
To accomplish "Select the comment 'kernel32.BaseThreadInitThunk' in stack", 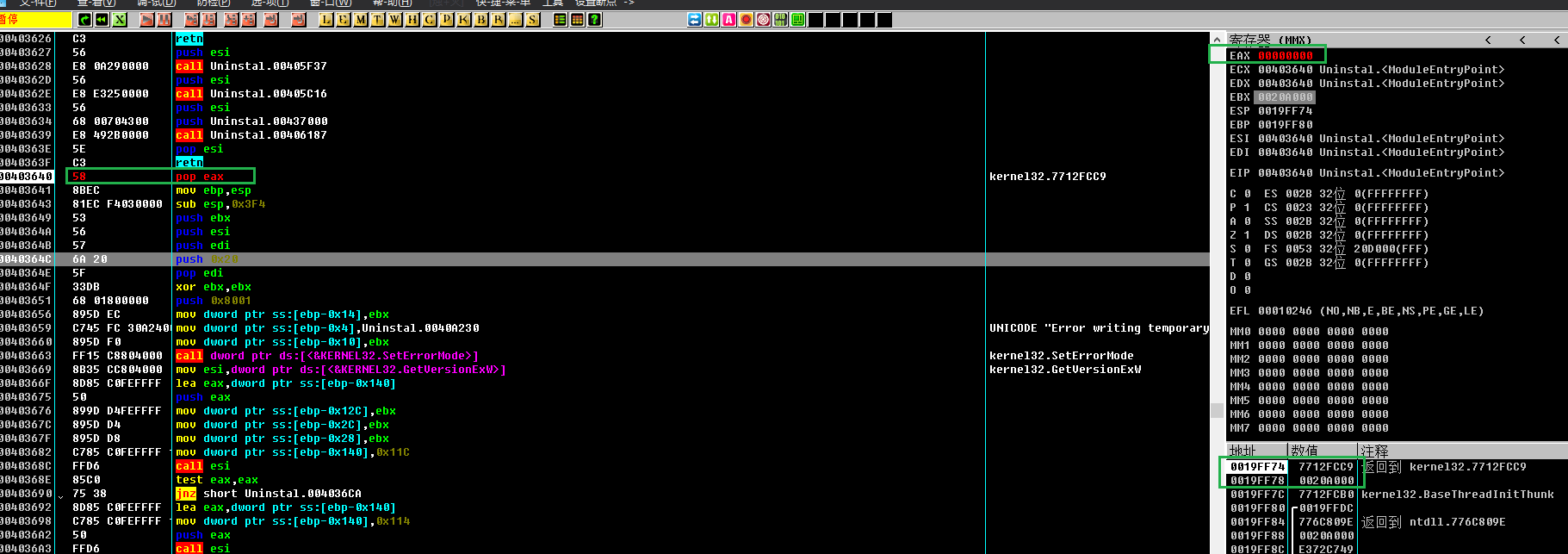I will (x=1457, y=495).
